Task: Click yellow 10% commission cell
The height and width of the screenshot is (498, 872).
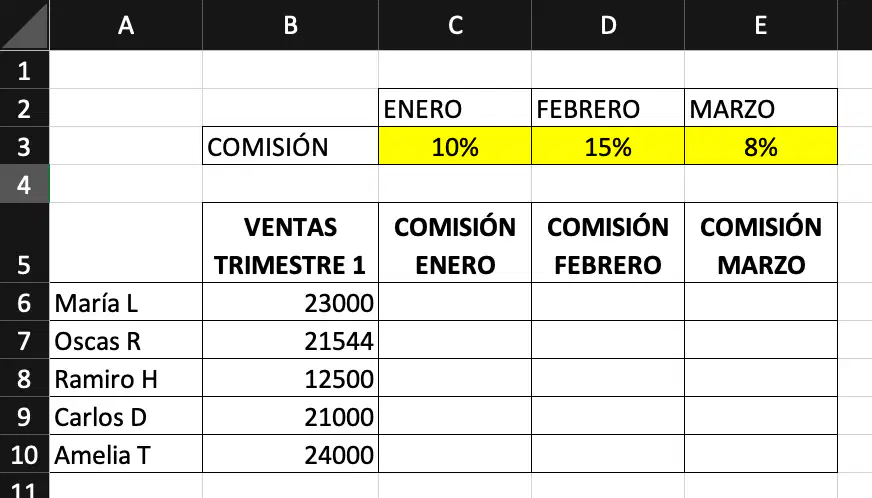Action: tap(455, 146)
